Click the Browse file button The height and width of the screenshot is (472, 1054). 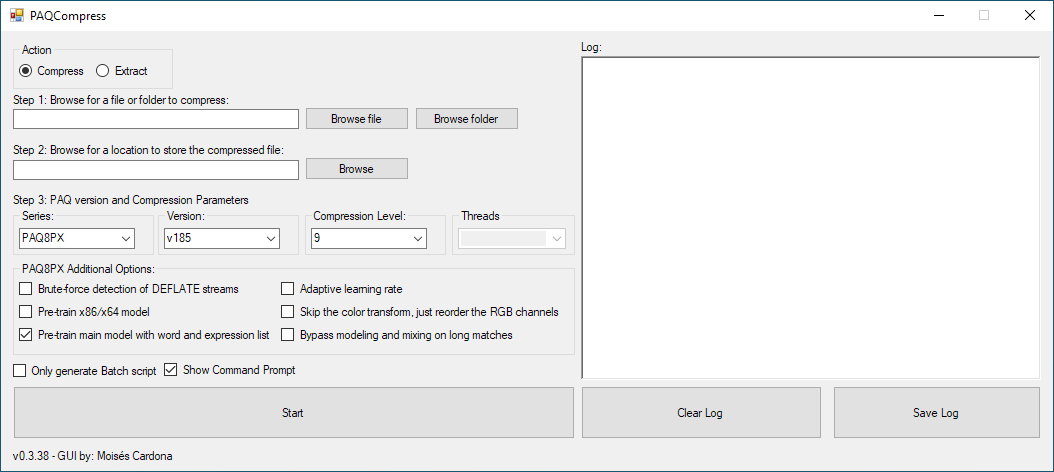coord(356,119)
